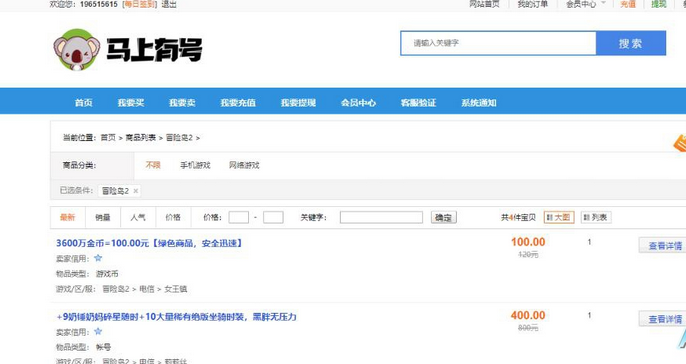This screenshot has height=364, width=686.
Task: Open the 系统通知 navigation item
Action: click(479, 103)
